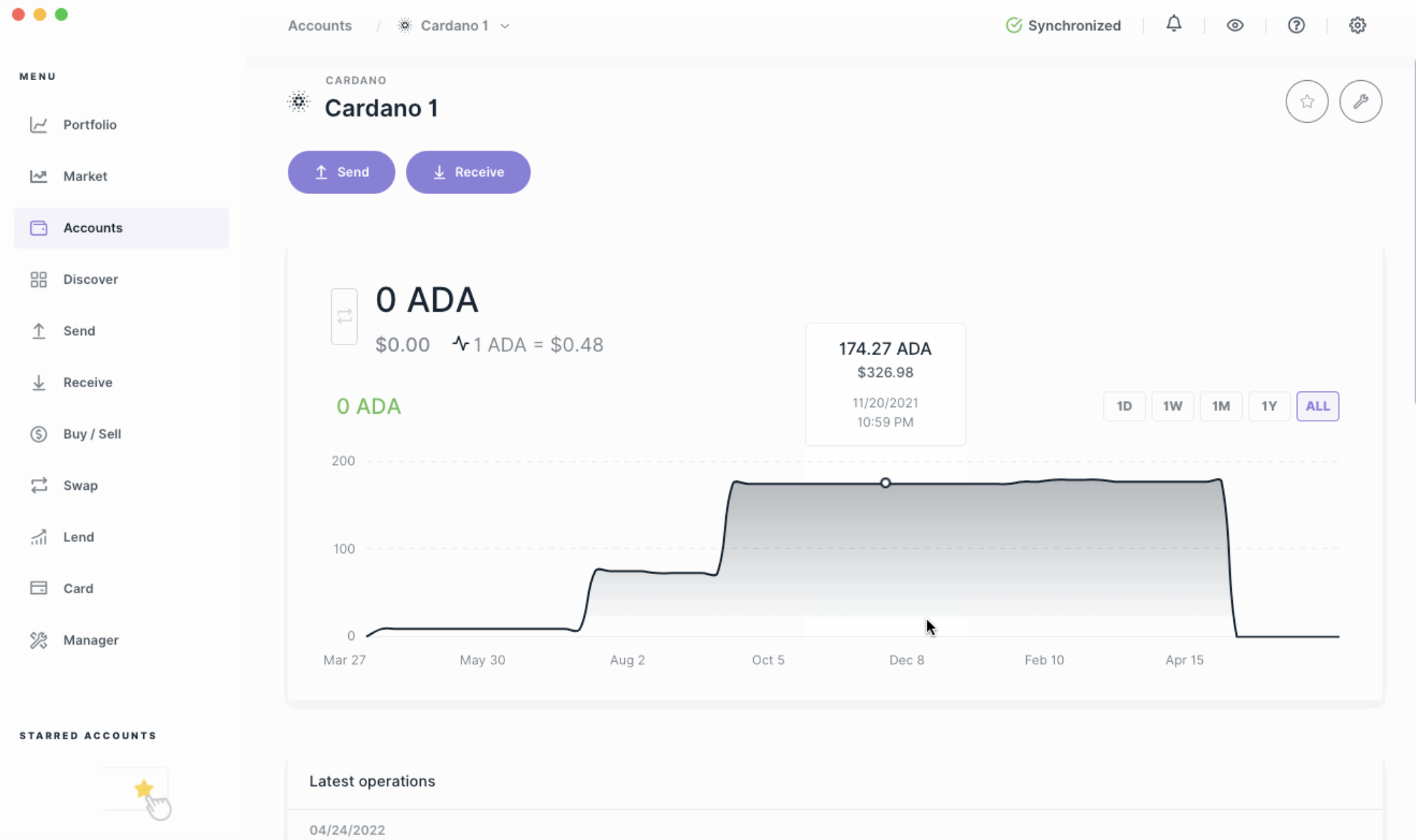
Task: Open the notifications bell
Action: tap(1173, 25)
